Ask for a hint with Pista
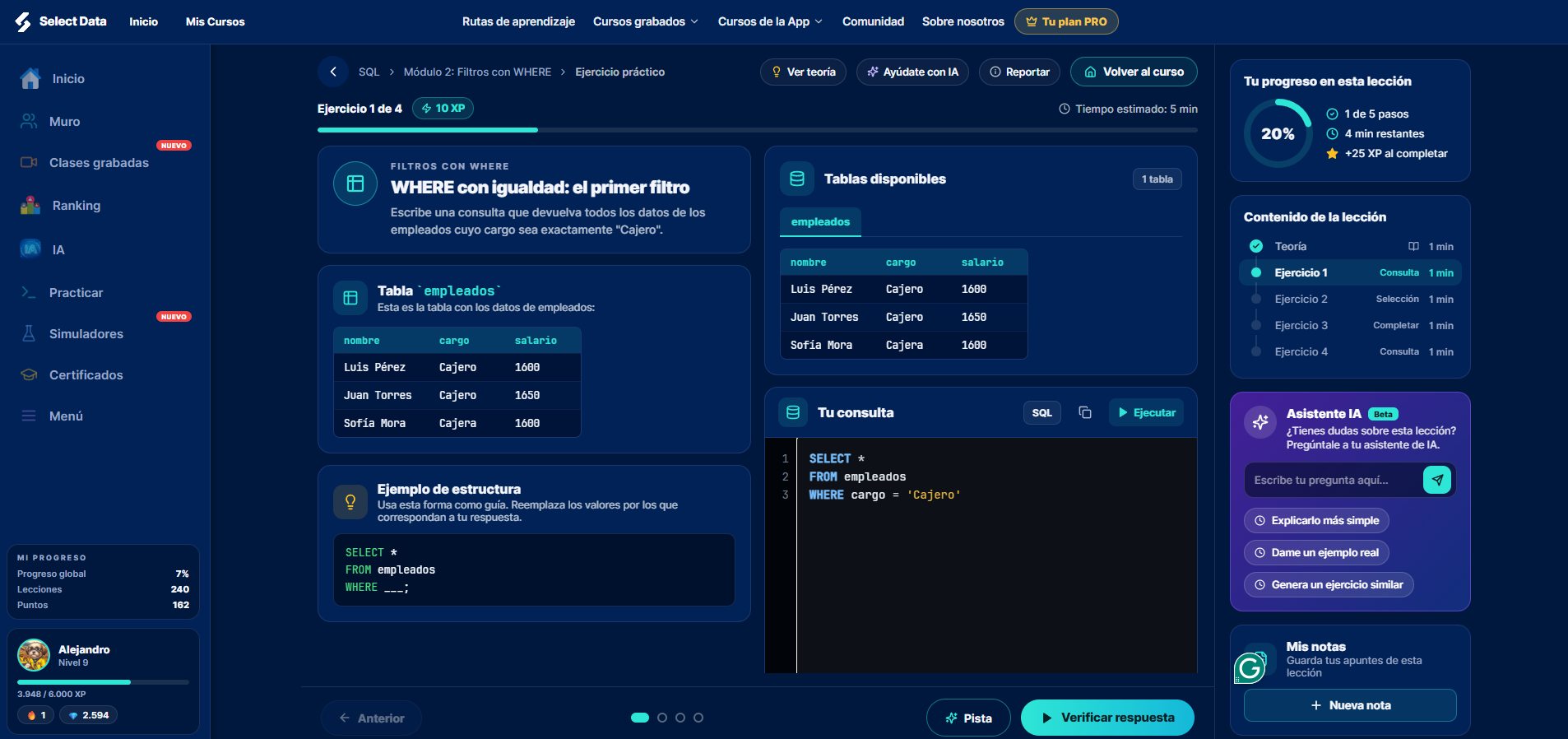Viewport: 1568px width, 739px height. coord(969,718)
